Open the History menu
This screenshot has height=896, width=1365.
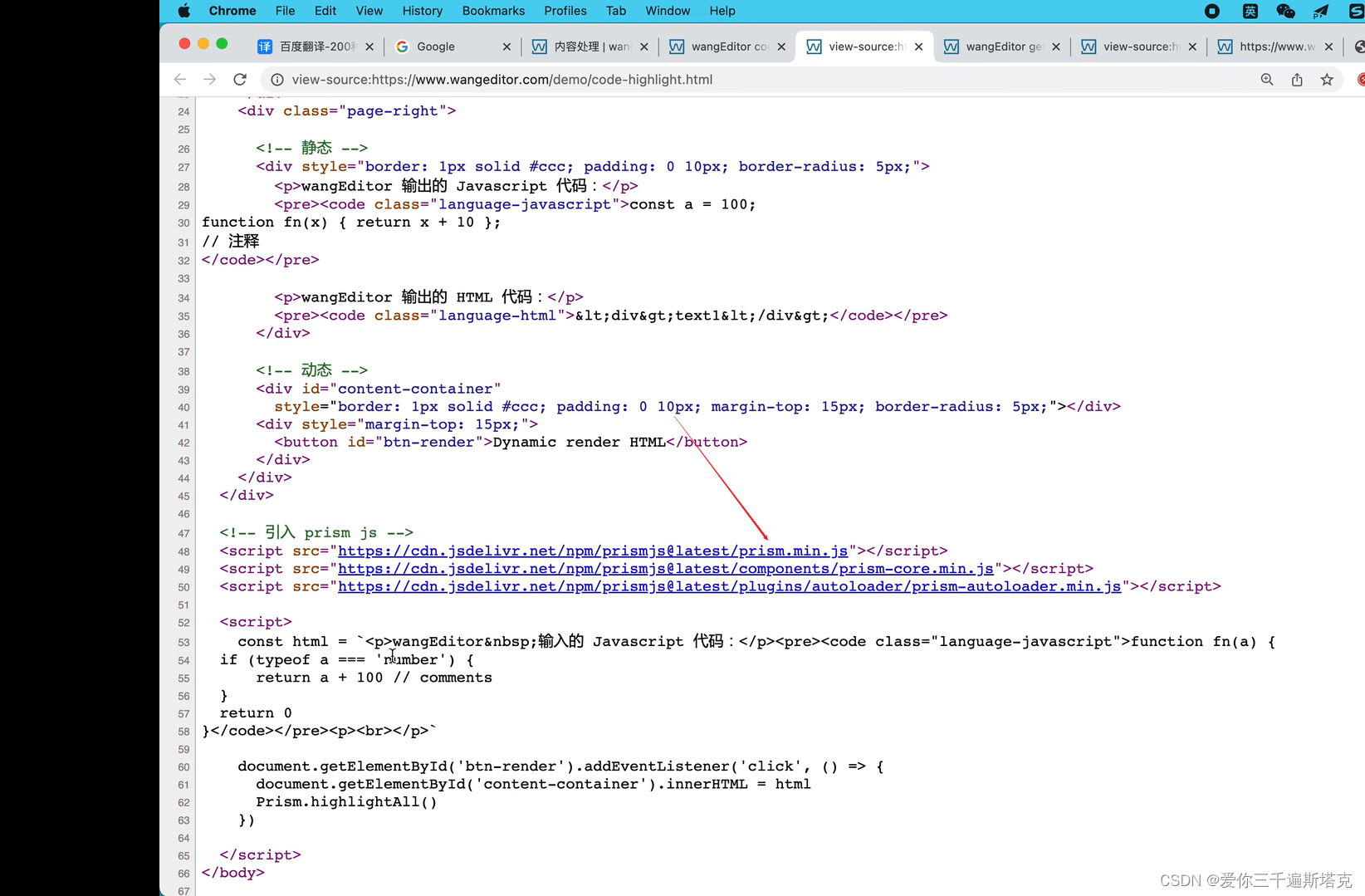(x=422, y=11)
